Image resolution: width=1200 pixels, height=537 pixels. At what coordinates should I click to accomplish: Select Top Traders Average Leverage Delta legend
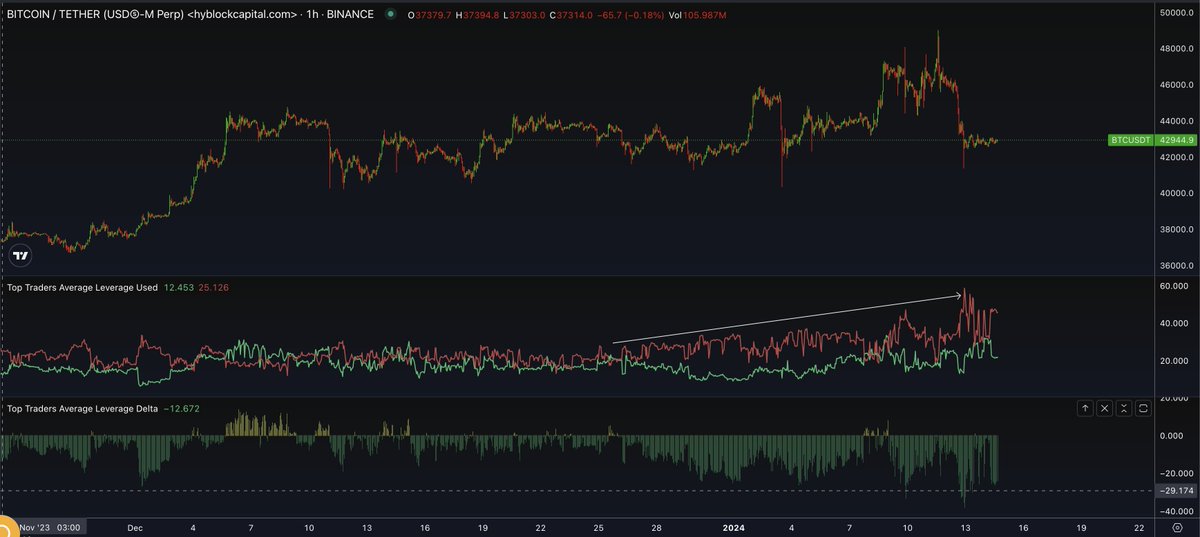[82, 409]
